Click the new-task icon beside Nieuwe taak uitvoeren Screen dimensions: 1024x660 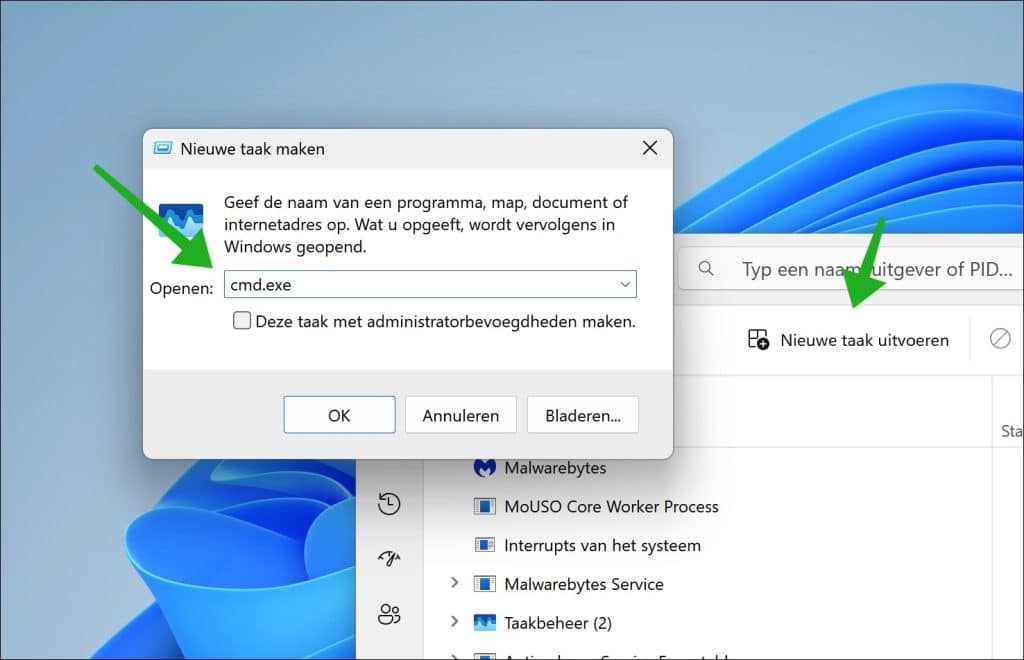[757, 340]
